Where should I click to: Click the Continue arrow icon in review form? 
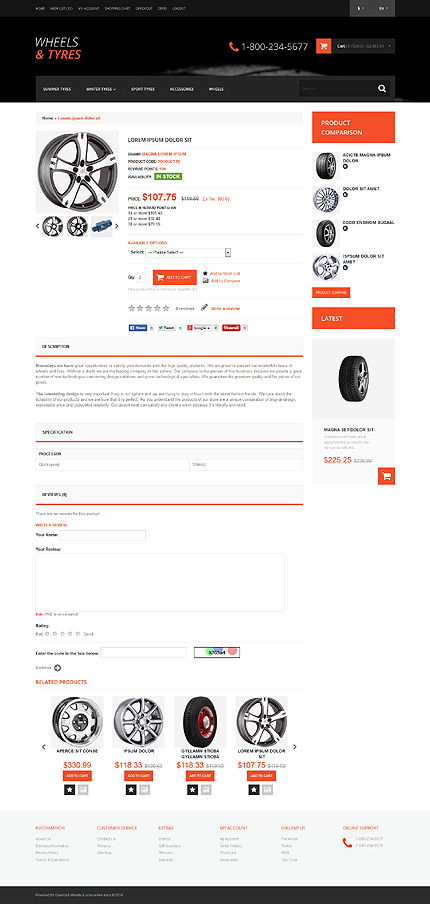pos(58,668)
